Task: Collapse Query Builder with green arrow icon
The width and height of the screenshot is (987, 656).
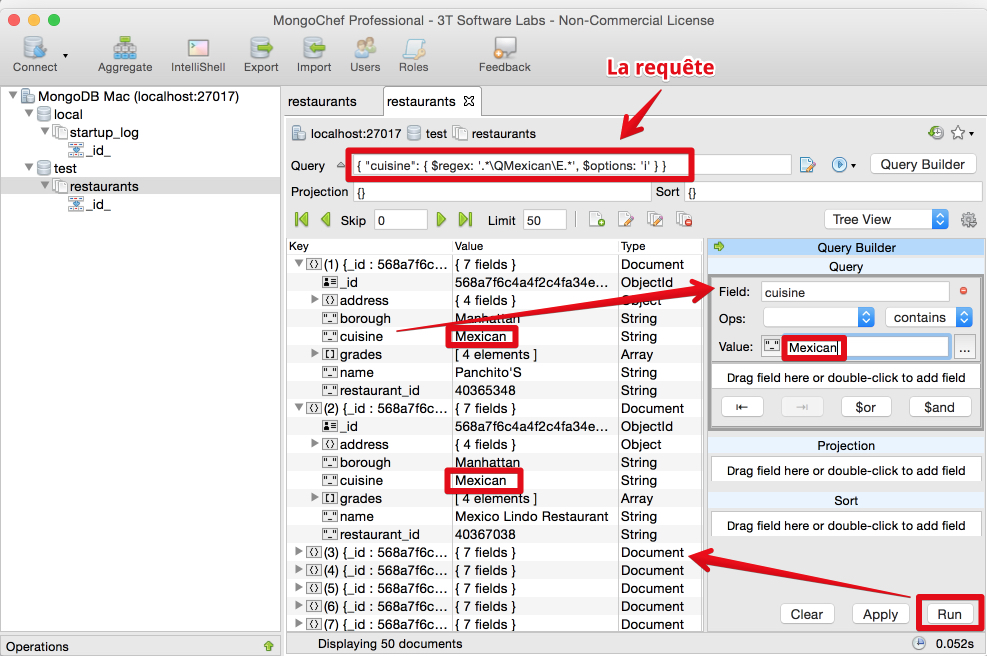Action: [719, 247]
